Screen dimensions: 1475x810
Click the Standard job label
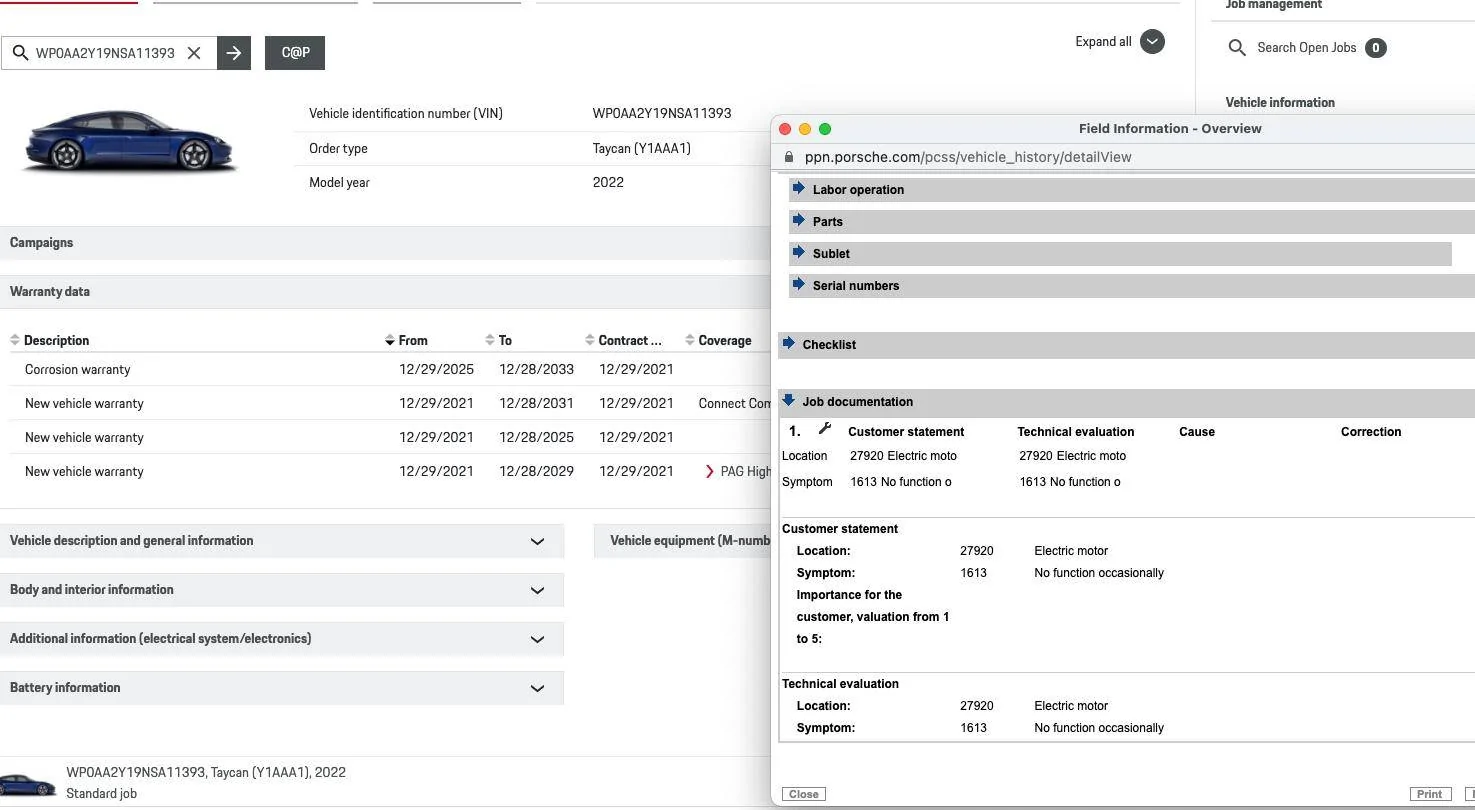[x=101, y=794]
